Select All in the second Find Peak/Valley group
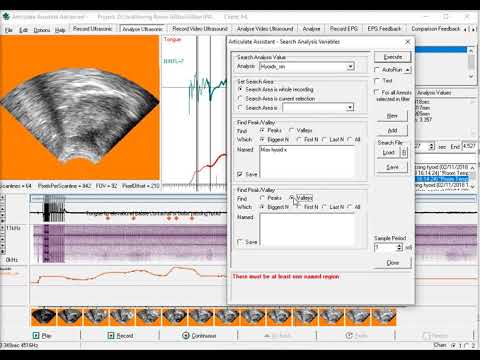The height and width of the screenshot is (360, 480). 350,207
